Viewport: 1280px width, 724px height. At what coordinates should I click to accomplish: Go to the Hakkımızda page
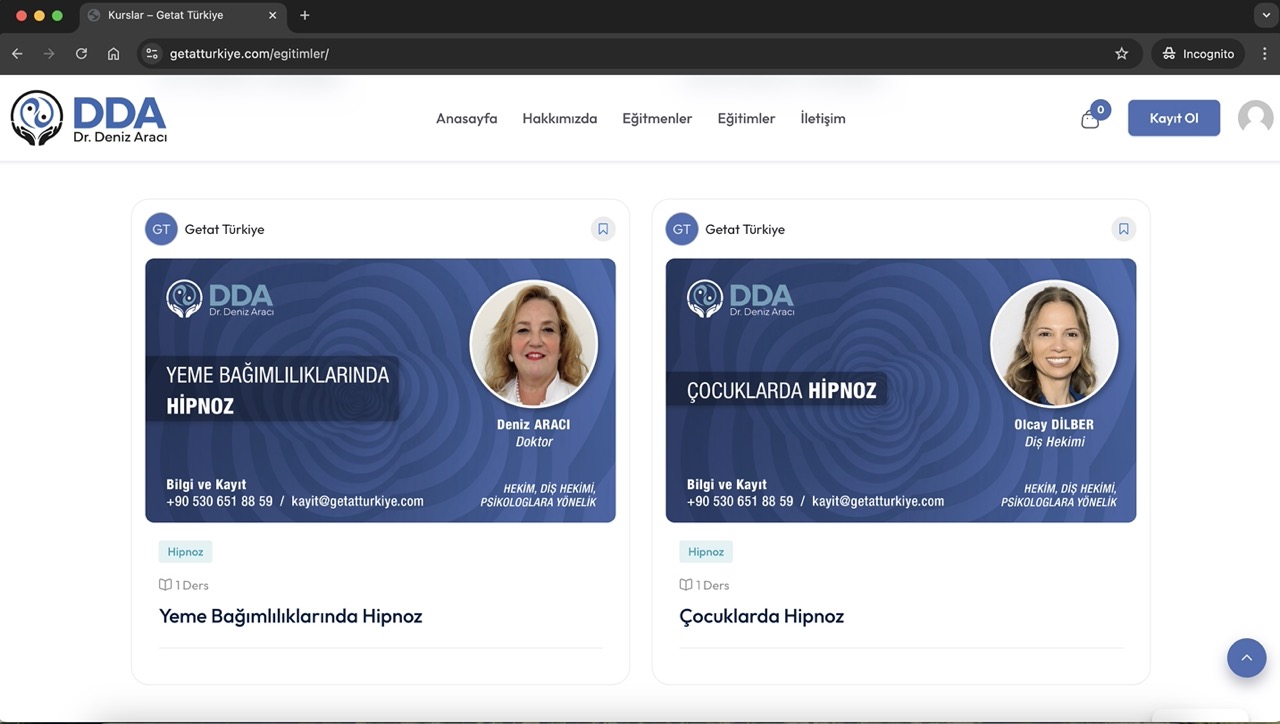click(x=559, y=118)
